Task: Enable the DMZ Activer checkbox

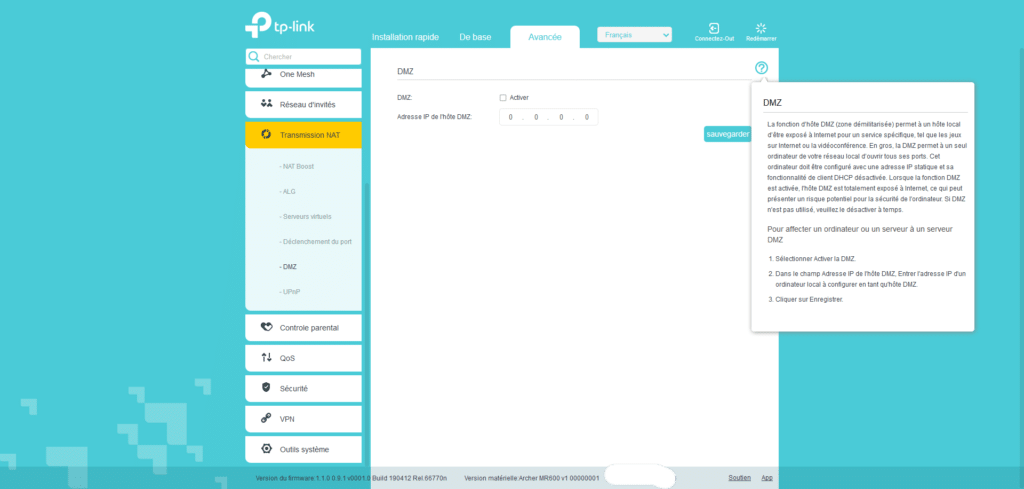Action: point(503,98)
